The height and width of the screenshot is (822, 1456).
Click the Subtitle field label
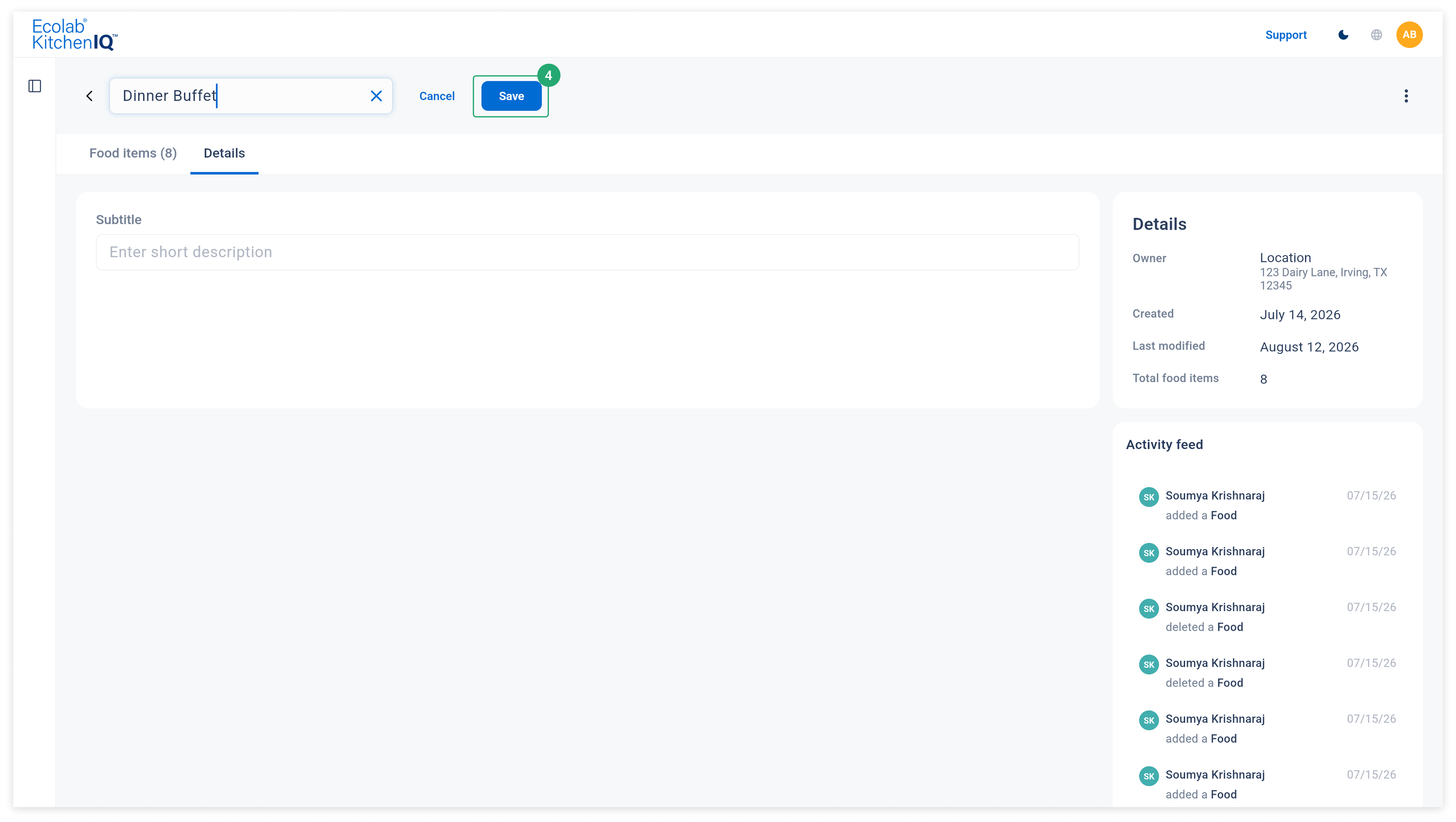pos(119,220)
